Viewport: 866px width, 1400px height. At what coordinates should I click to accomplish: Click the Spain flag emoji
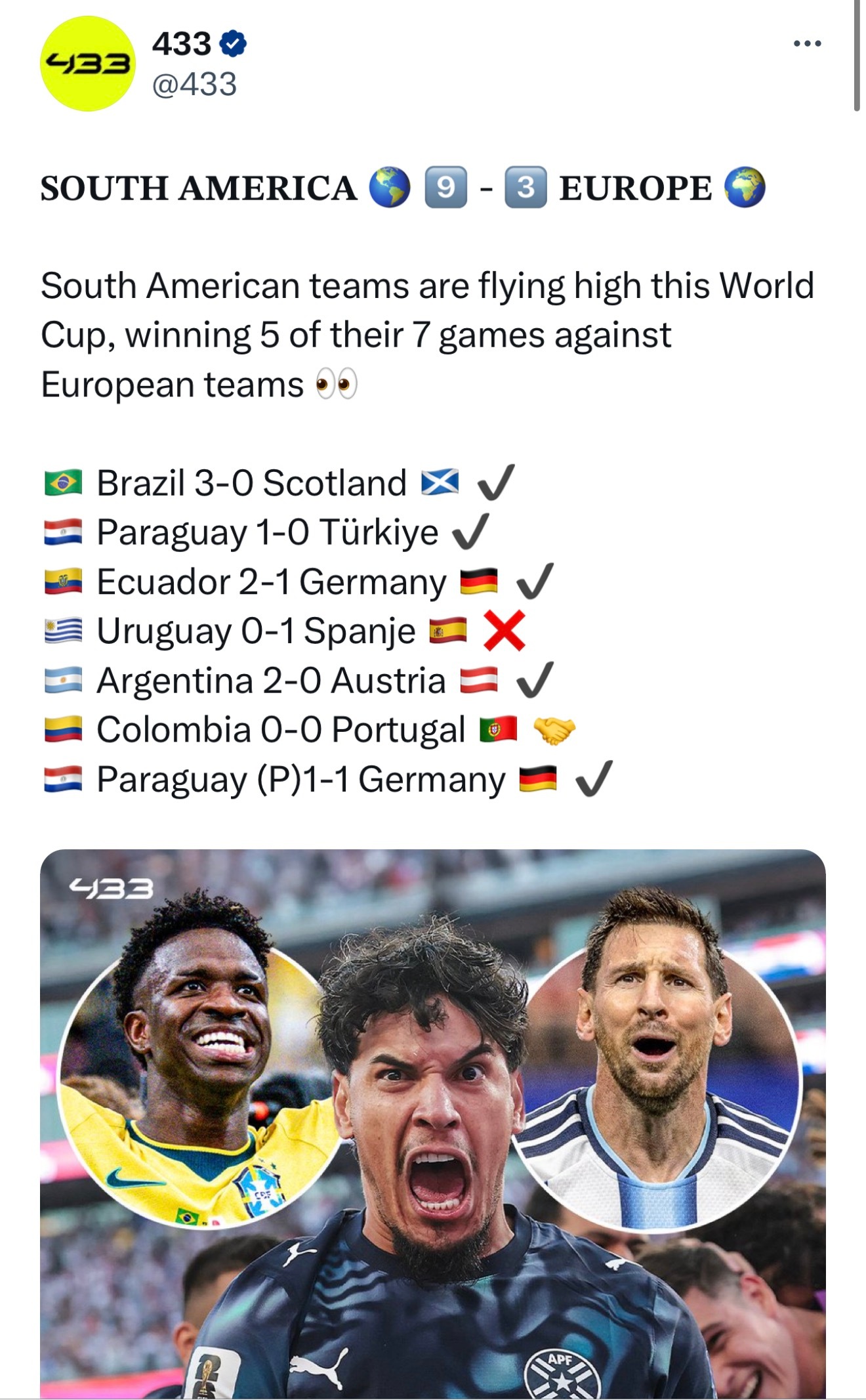448,631
